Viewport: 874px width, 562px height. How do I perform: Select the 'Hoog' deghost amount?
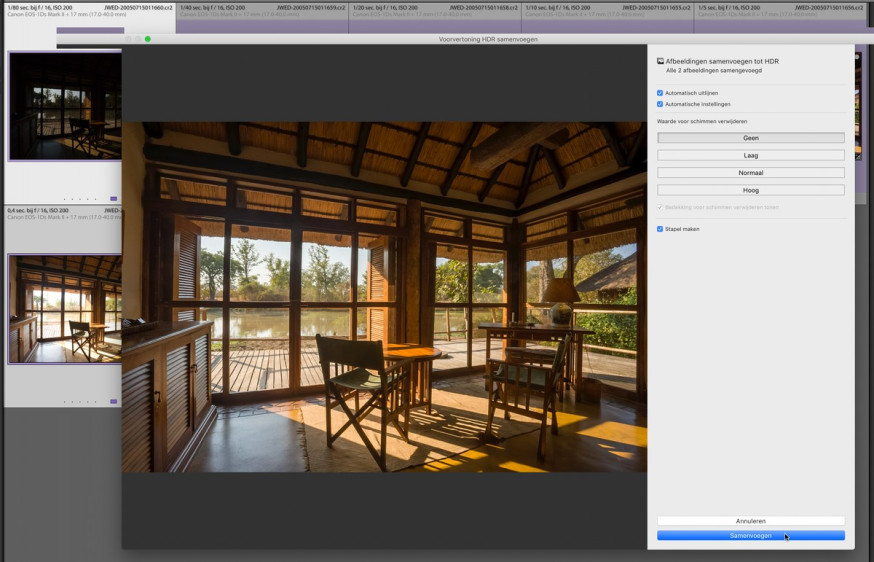tap(751, 190)
